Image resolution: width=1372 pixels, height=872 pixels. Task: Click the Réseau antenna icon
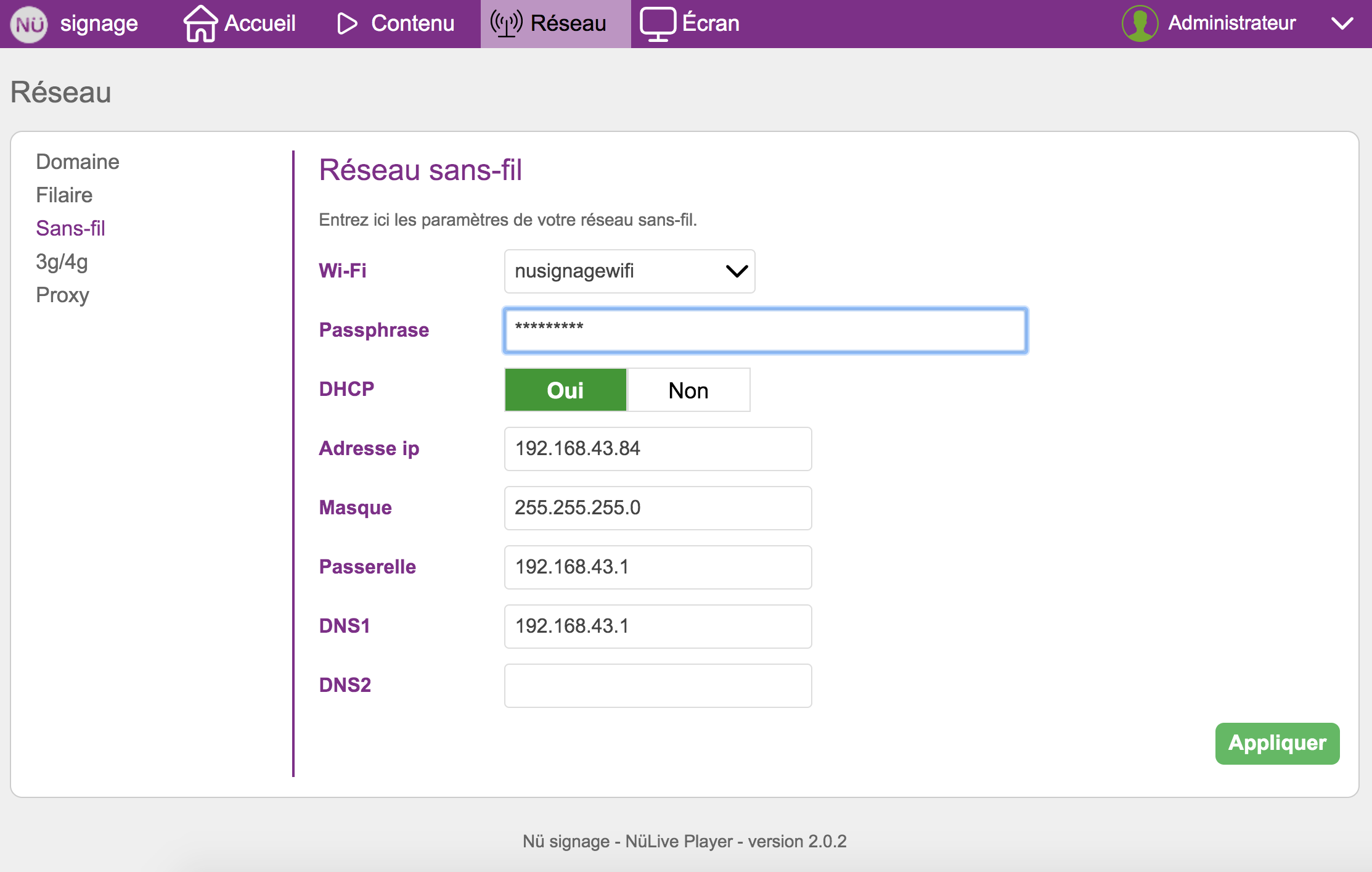506,23
